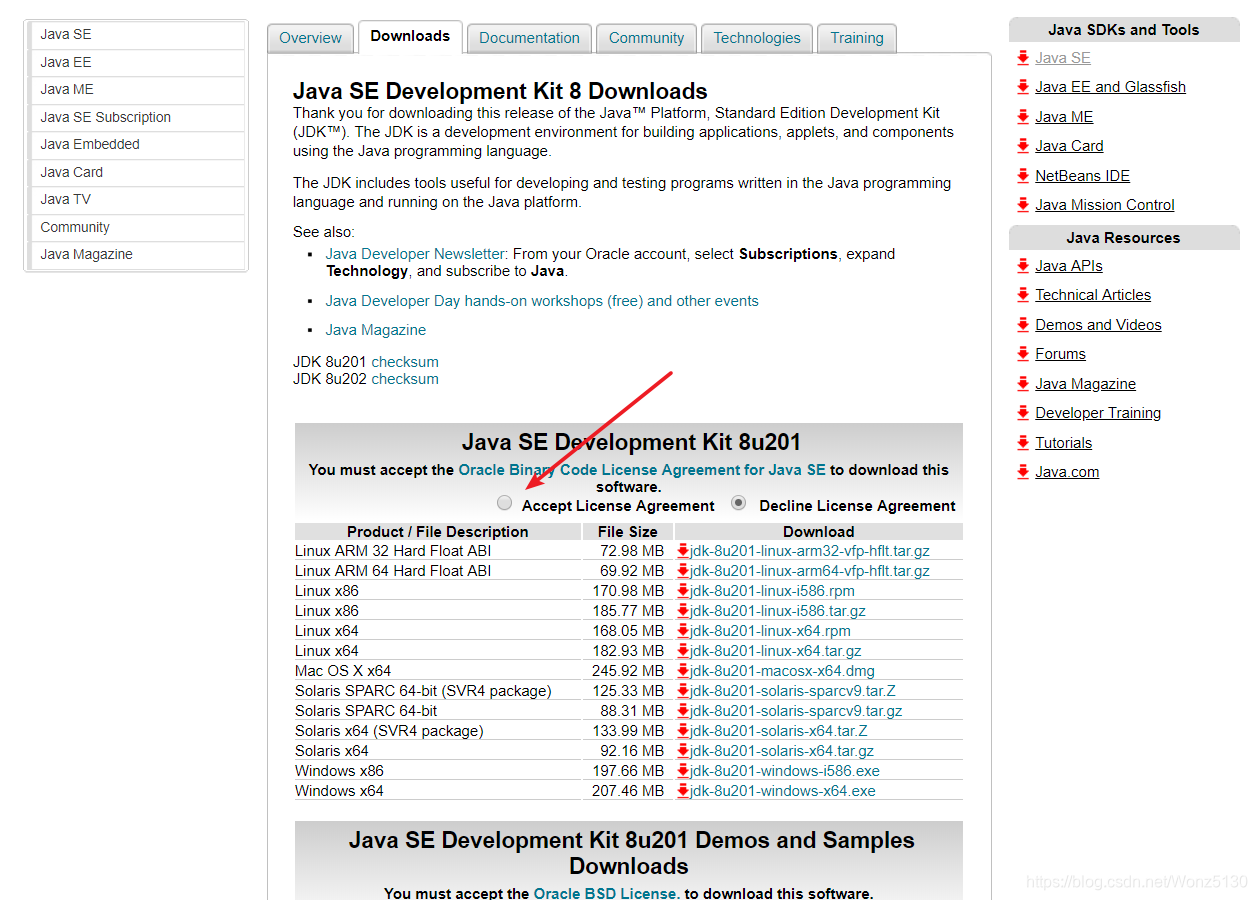Click the download icon for jdk-8u201-windows-x64.exe

pos(684,790)
